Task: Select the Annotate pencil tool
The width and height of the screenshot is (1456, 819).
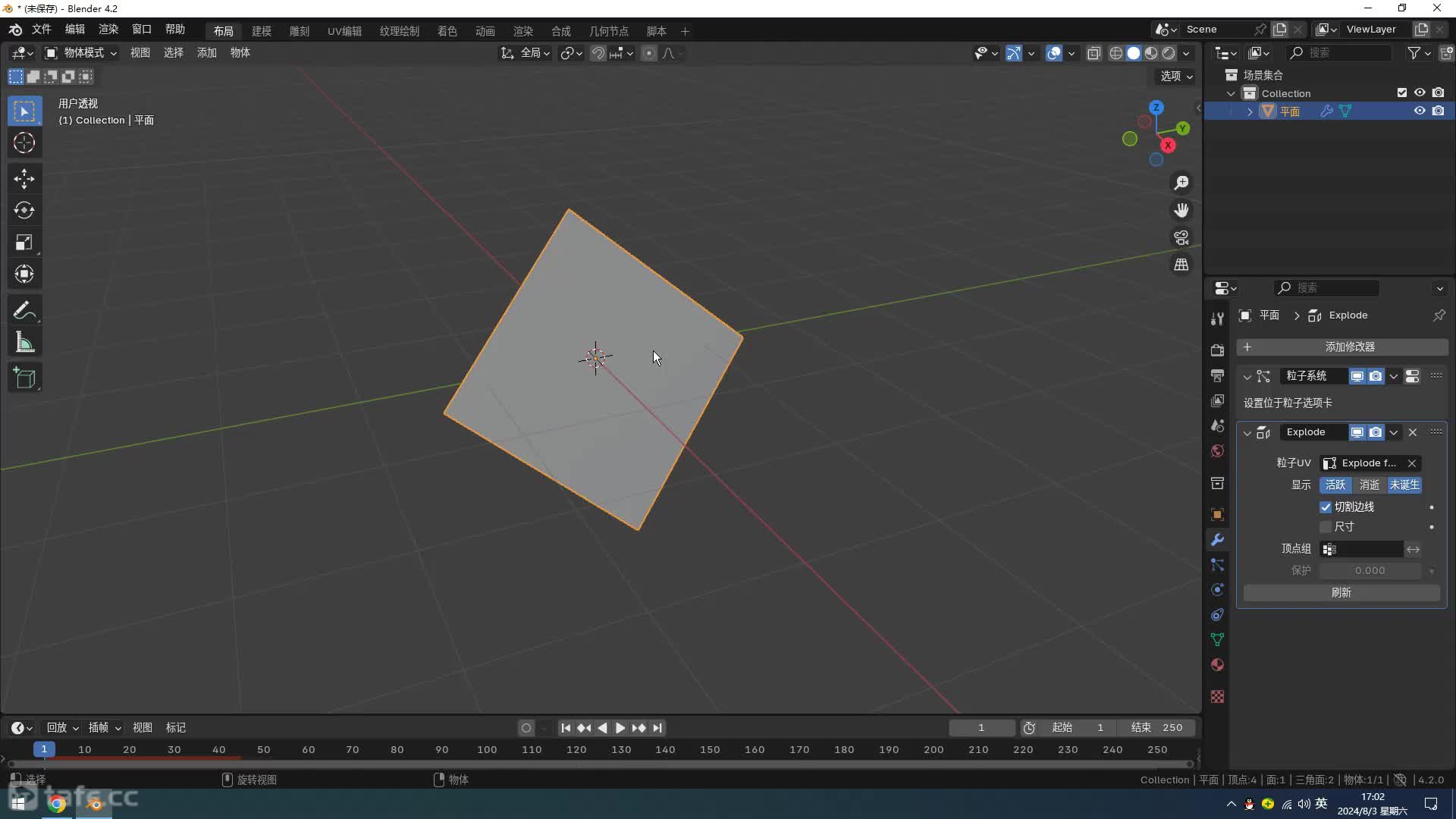Action: [24, 310]
